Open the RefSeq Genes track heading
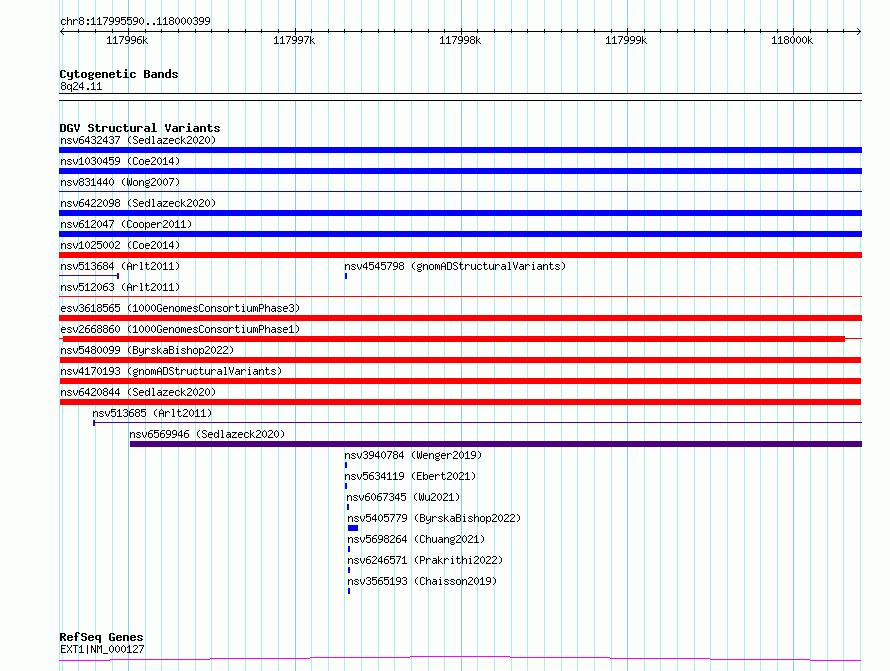This screenshot has height=671, width=890. (101, 637)
